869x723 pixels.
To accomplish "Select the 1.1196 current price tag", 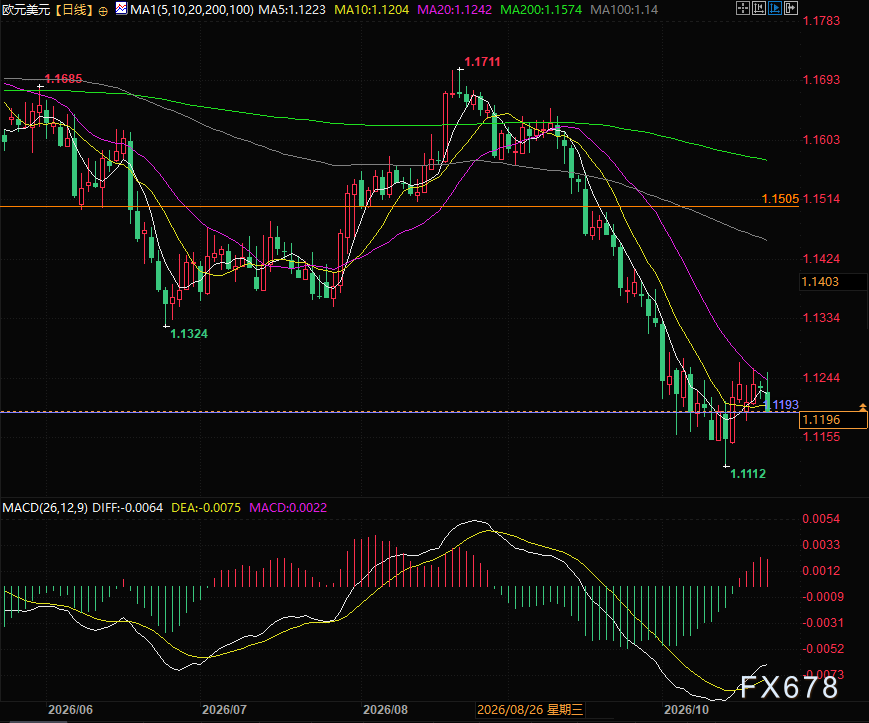I will pos(833,419).
